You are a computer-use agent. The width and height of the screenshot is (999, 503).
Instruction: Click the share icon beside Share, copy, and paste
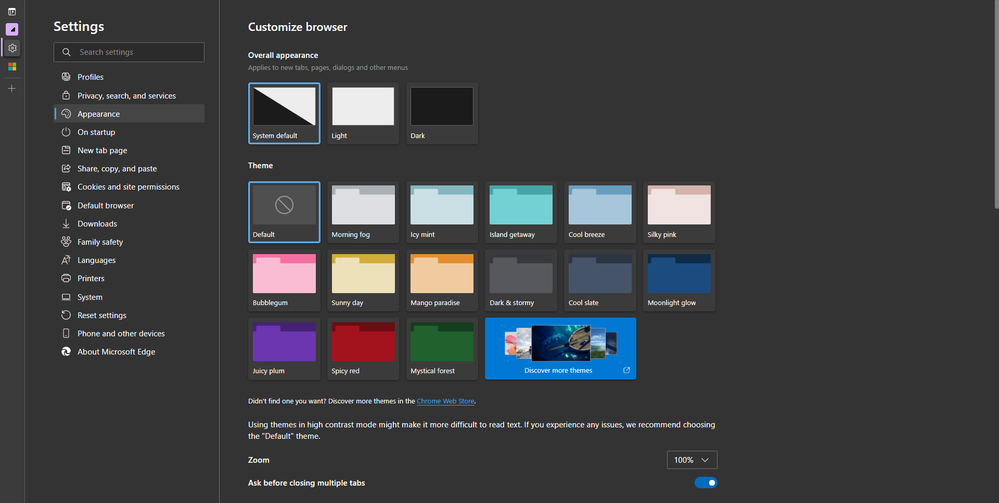click(x=66, y=168)
